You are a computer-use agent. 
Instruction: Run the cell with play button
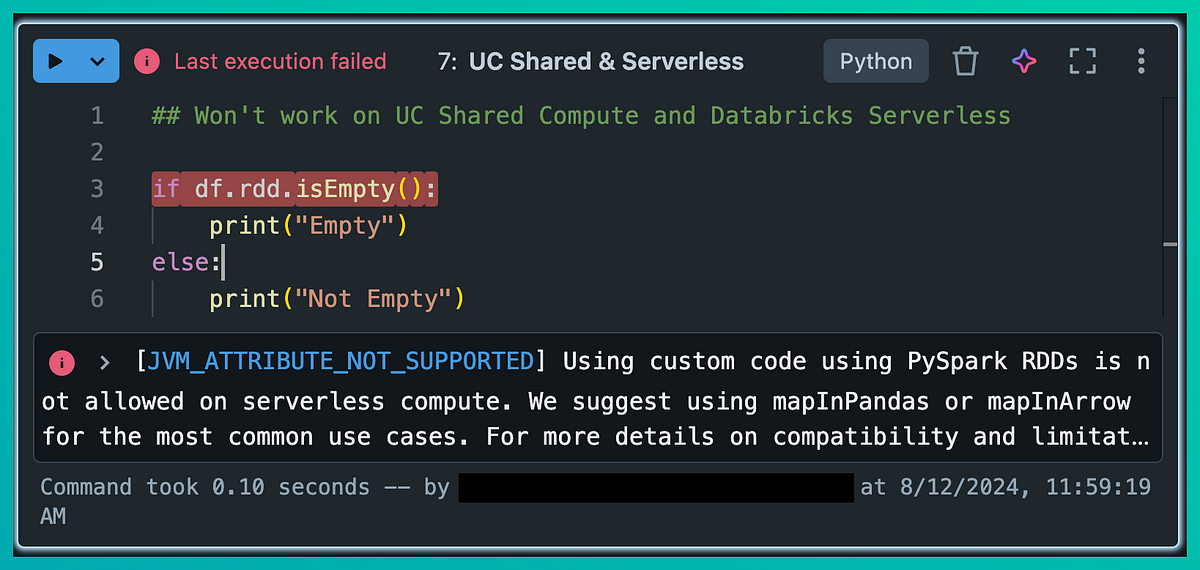56,61
